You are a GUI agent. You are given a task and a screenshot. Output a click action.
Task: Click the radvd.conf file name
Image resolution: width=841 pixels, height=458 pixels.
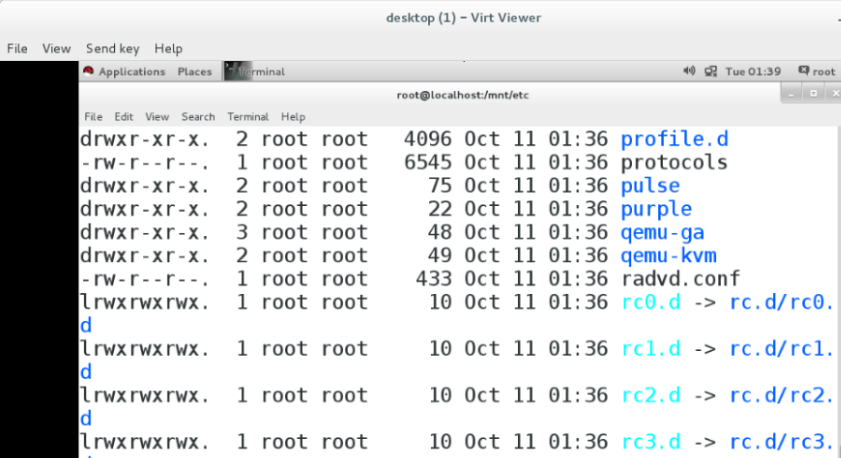click(x=681, y=279)
